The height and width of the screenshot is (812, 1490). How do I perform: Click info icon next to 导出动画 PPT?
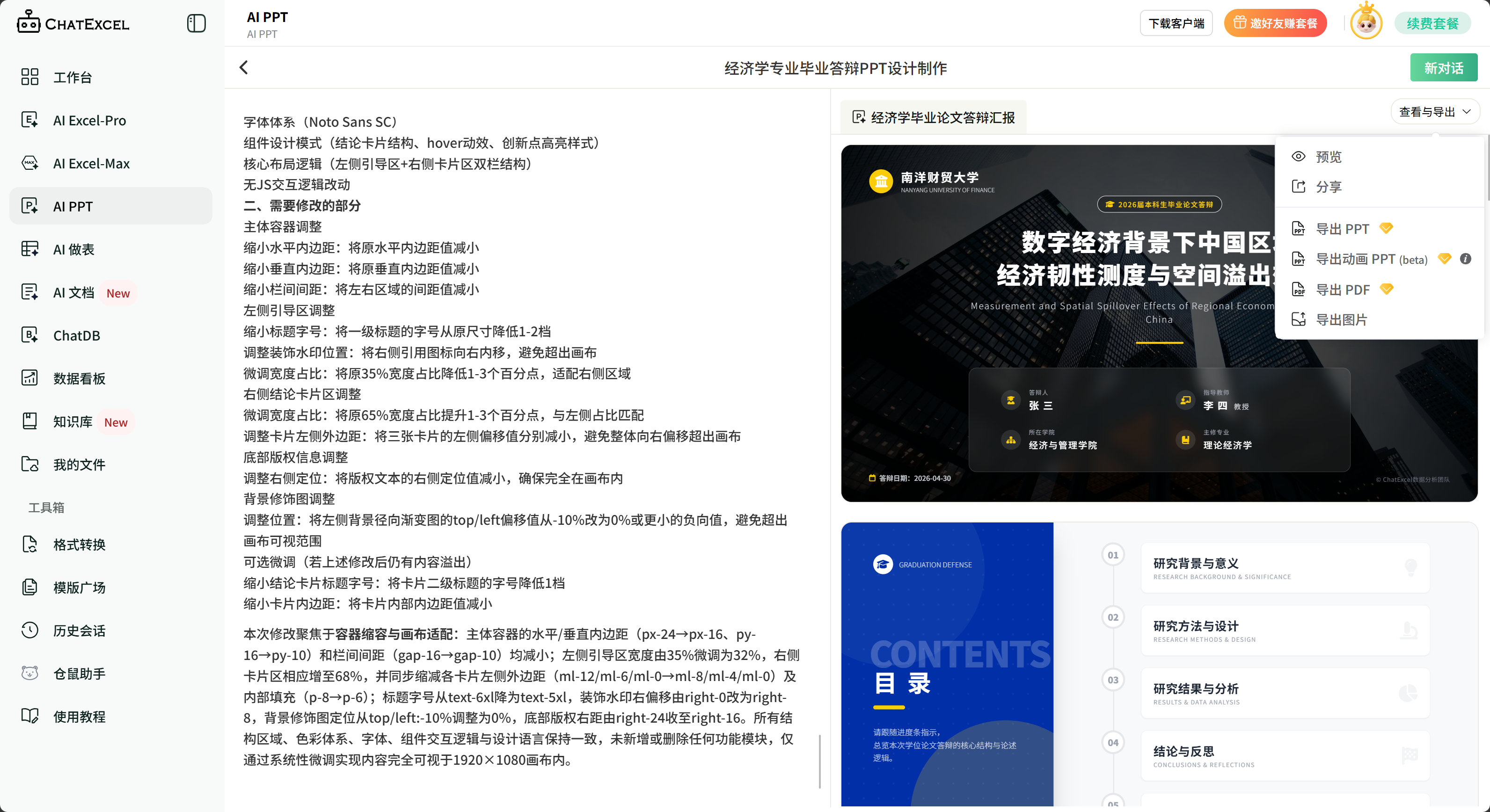pyautogui.click(x=1465, y=258)
